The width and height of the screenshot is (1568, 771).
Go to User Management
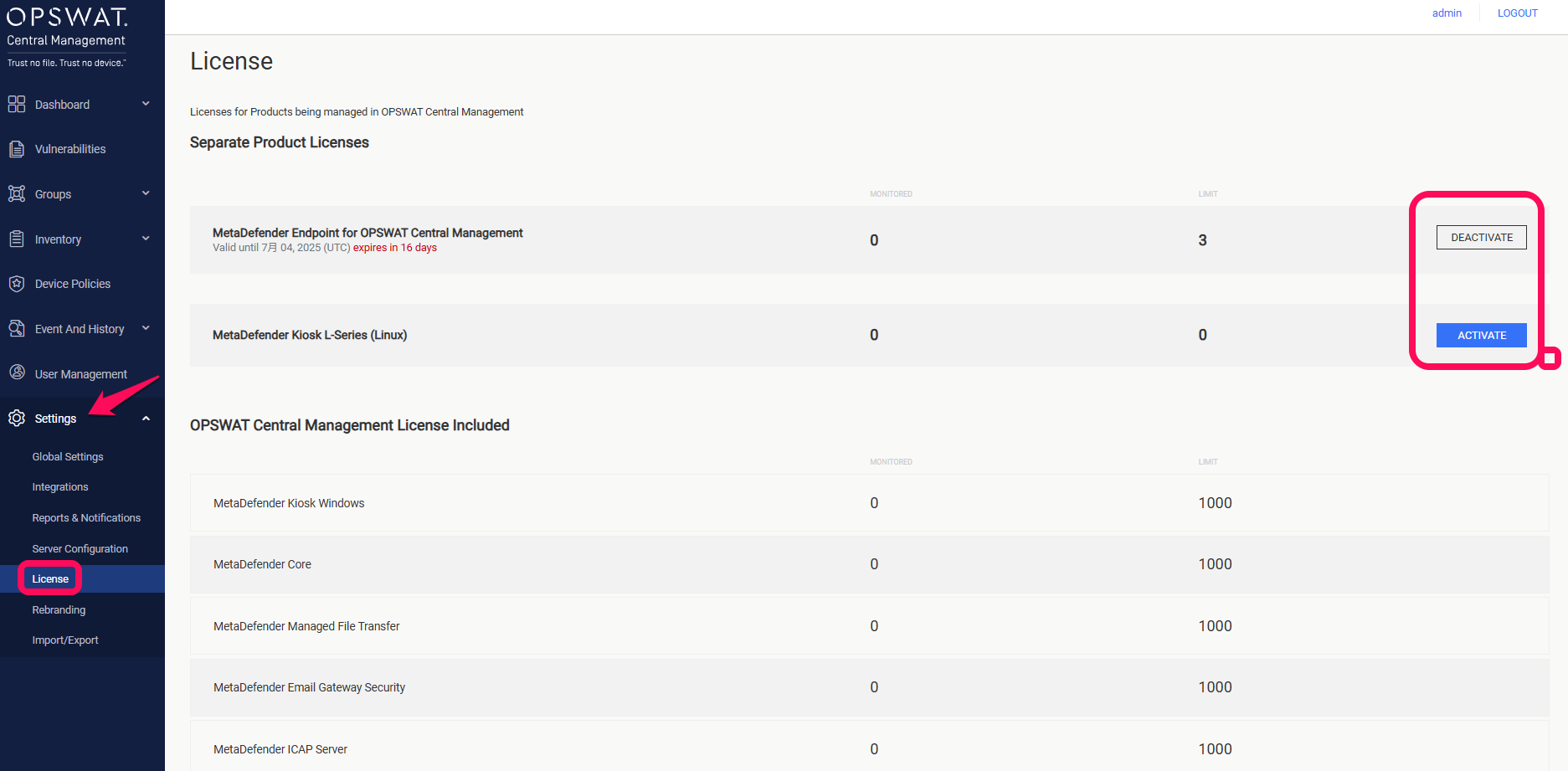point(81,374)
